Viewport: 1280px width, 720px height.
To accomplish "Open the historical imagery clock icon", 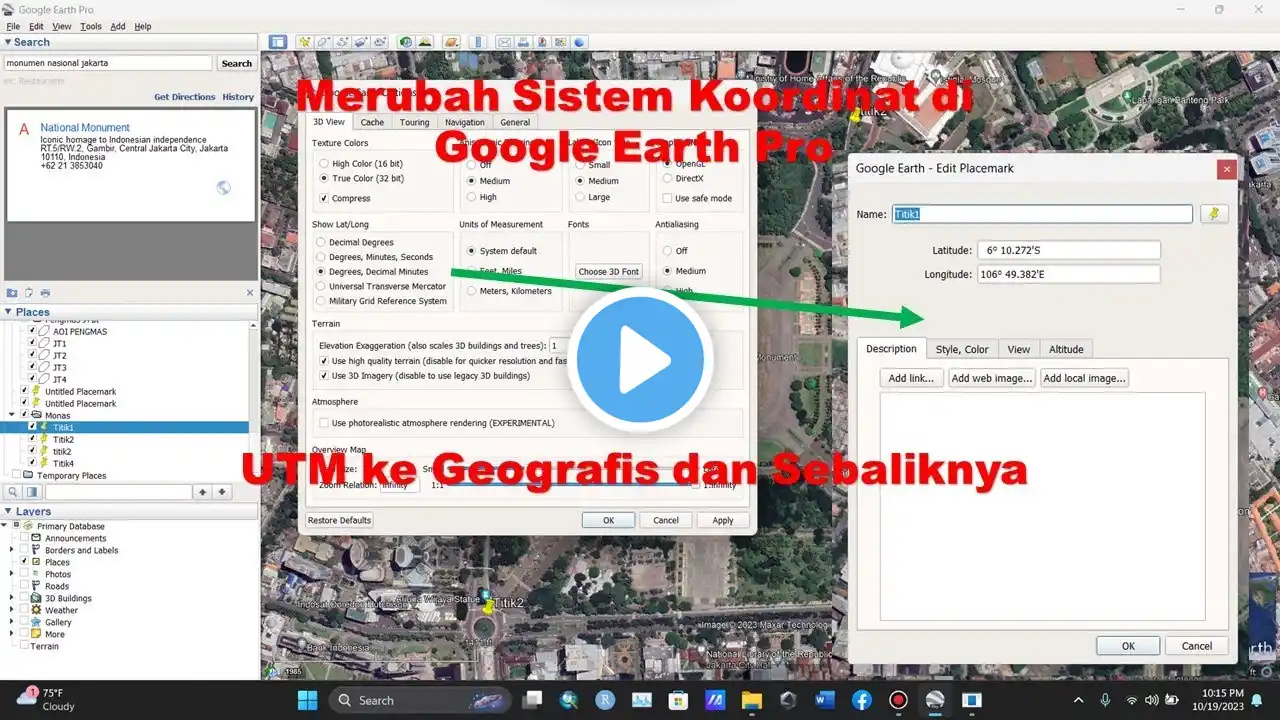I will 406,42.
